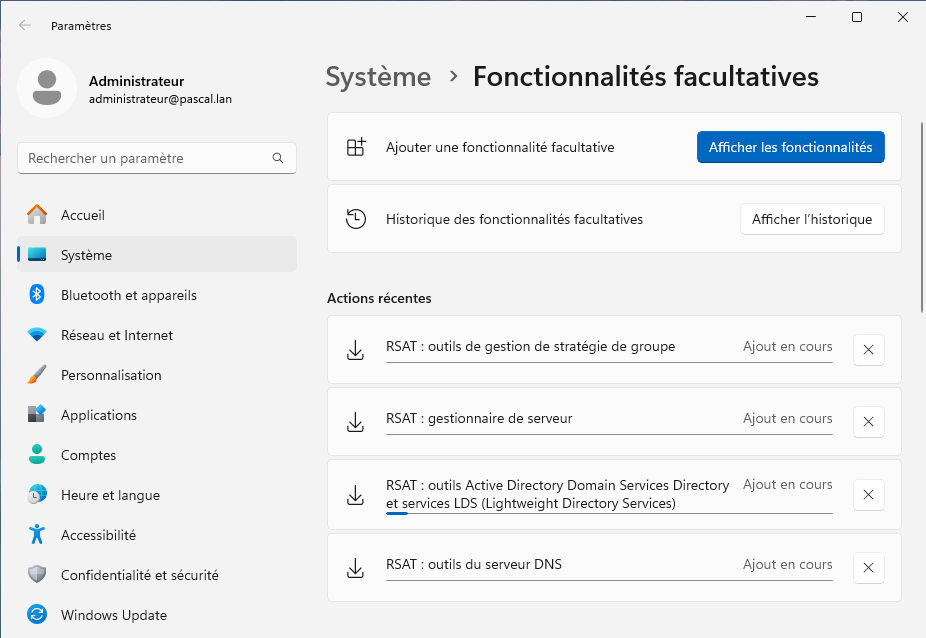Go to Accessibilité settings
Image resolution: width=926 pixels, height=638 pixels.
coord(157,535)
